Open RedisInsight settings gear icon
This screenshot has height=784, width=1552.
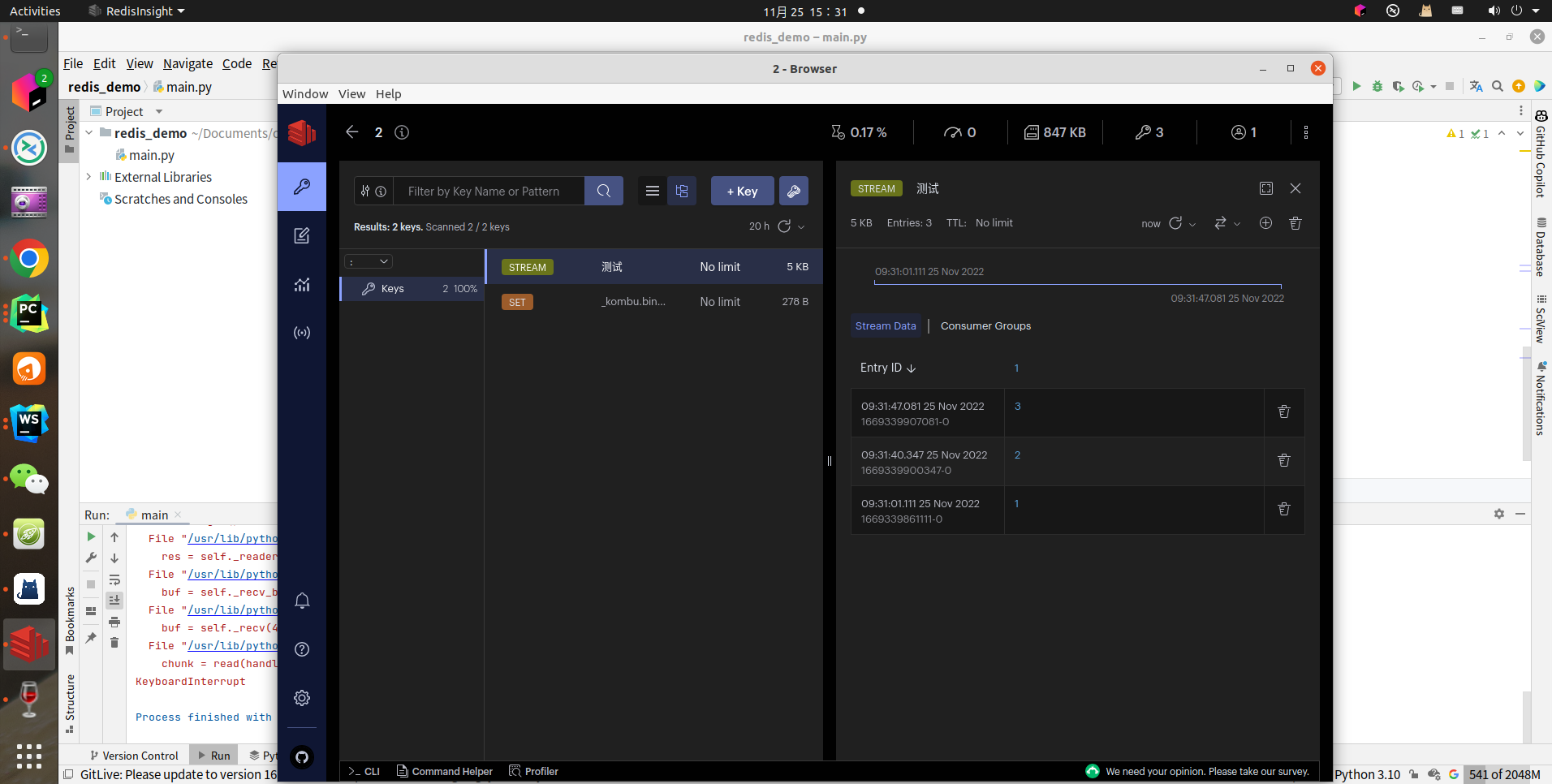point(302,698)
